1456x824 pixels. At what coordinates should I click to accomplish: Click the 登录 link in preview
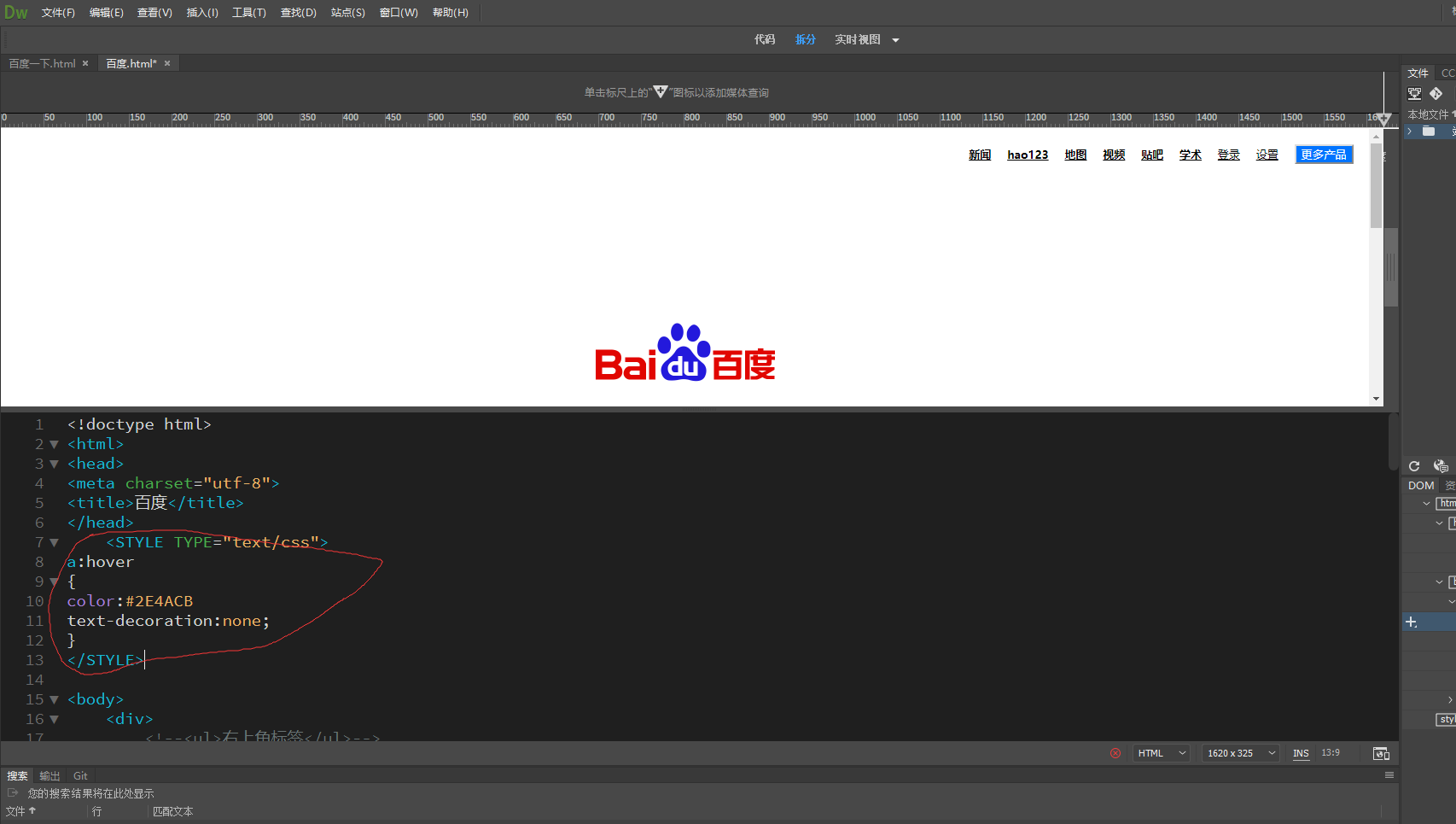(x=1229, y=155)
